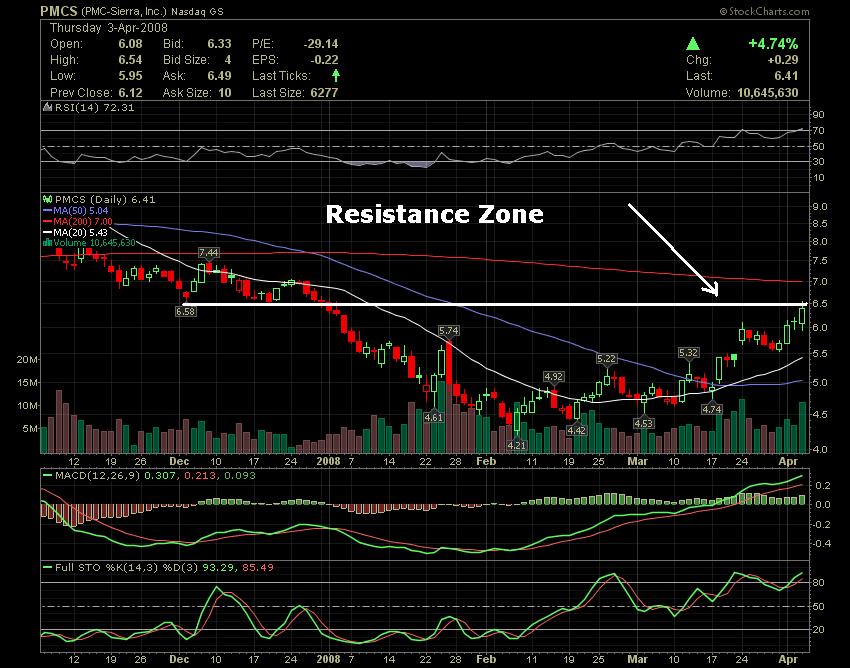Click the Open value 6.08
Screen dimensions: 850x668
130,44
